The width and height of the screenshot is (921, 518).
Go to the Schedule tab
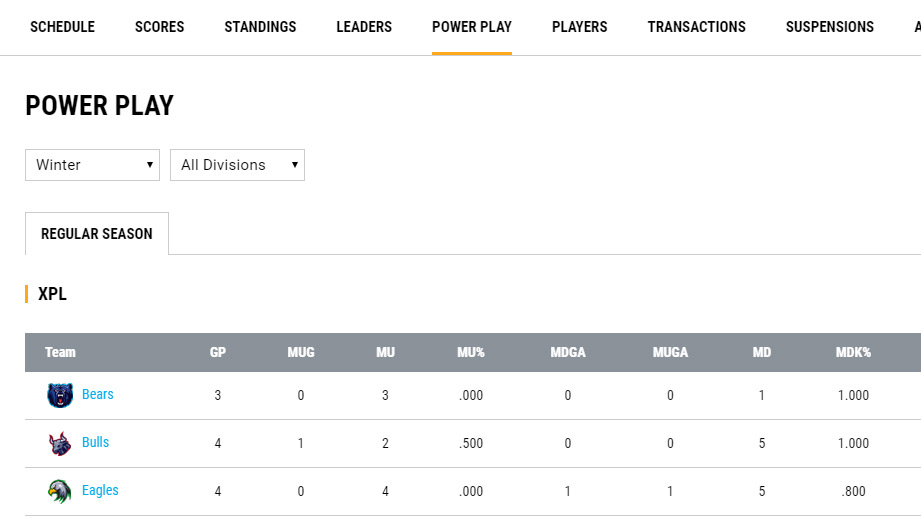tap(62, 27)
